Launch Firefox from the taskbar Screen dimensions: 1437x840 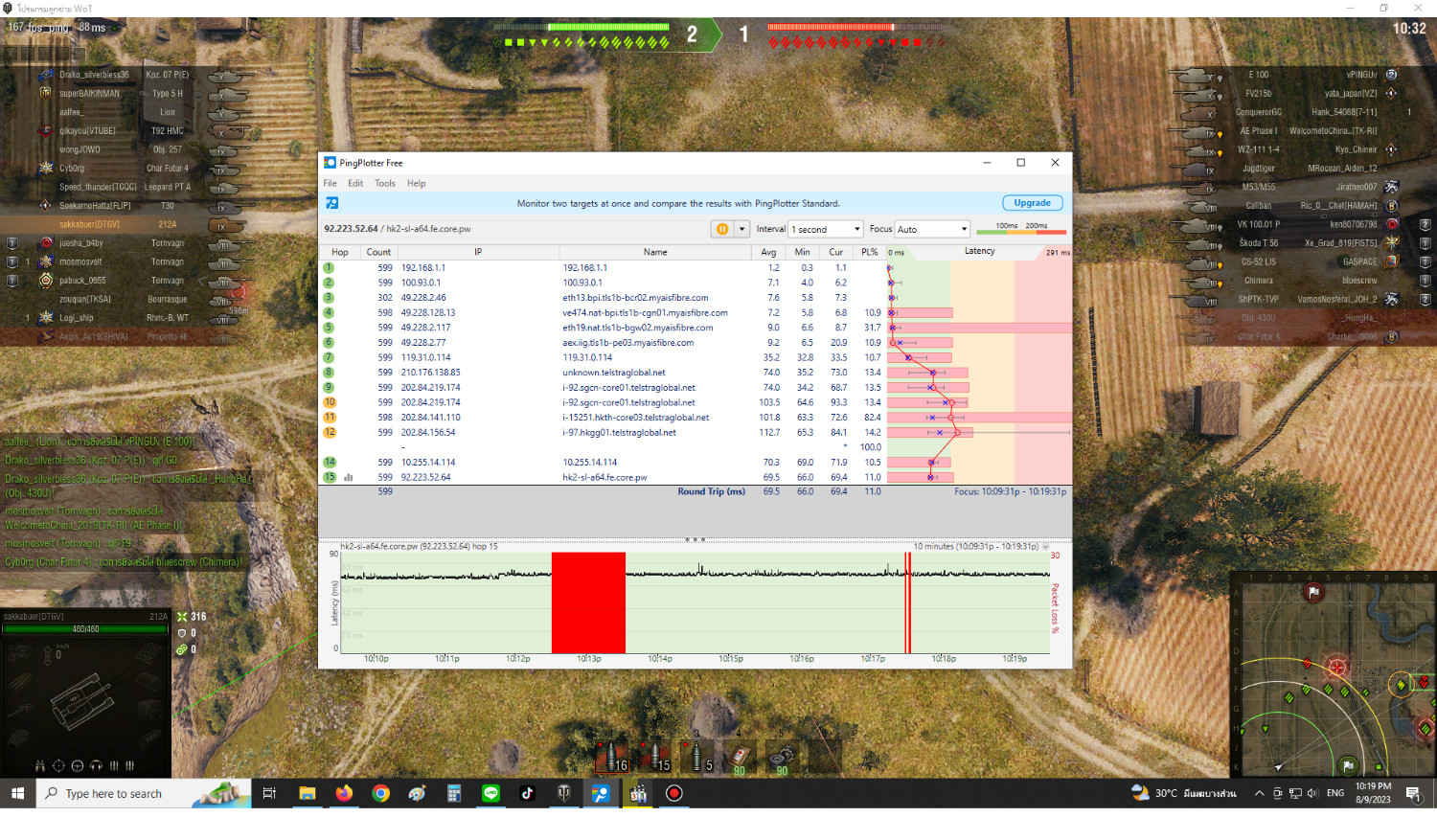pyautogui.click(x=344, y=793)
